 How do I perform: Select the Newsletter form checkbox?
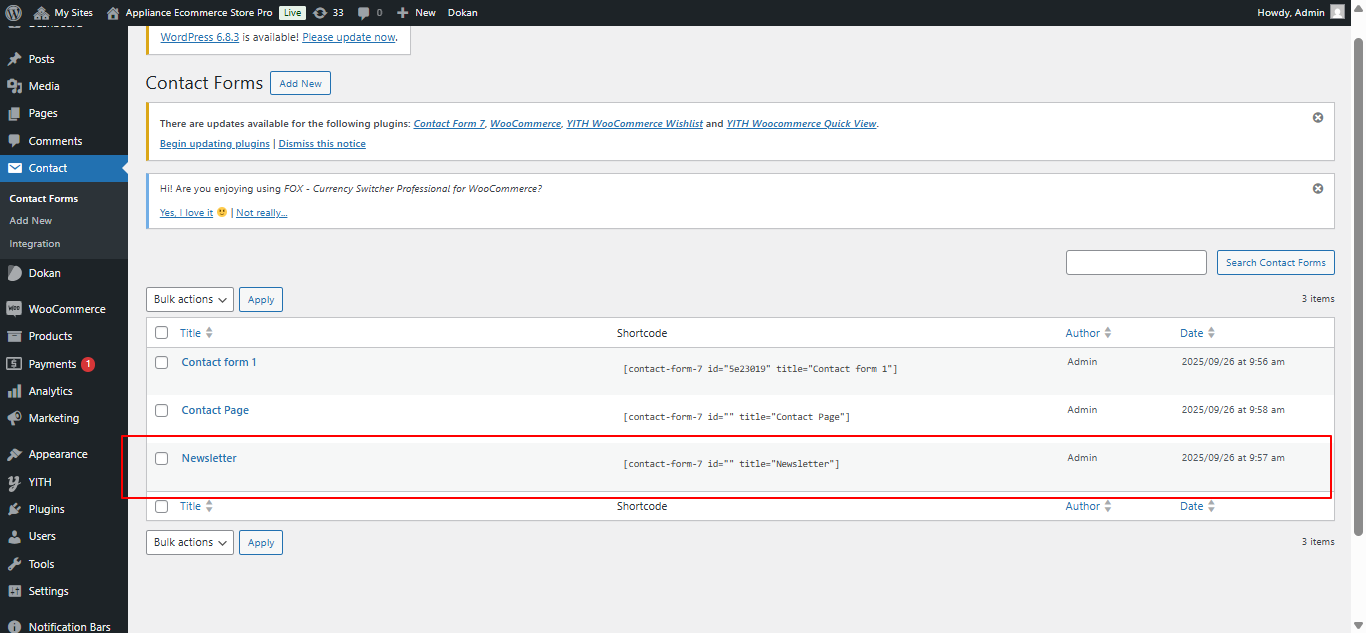162,459
